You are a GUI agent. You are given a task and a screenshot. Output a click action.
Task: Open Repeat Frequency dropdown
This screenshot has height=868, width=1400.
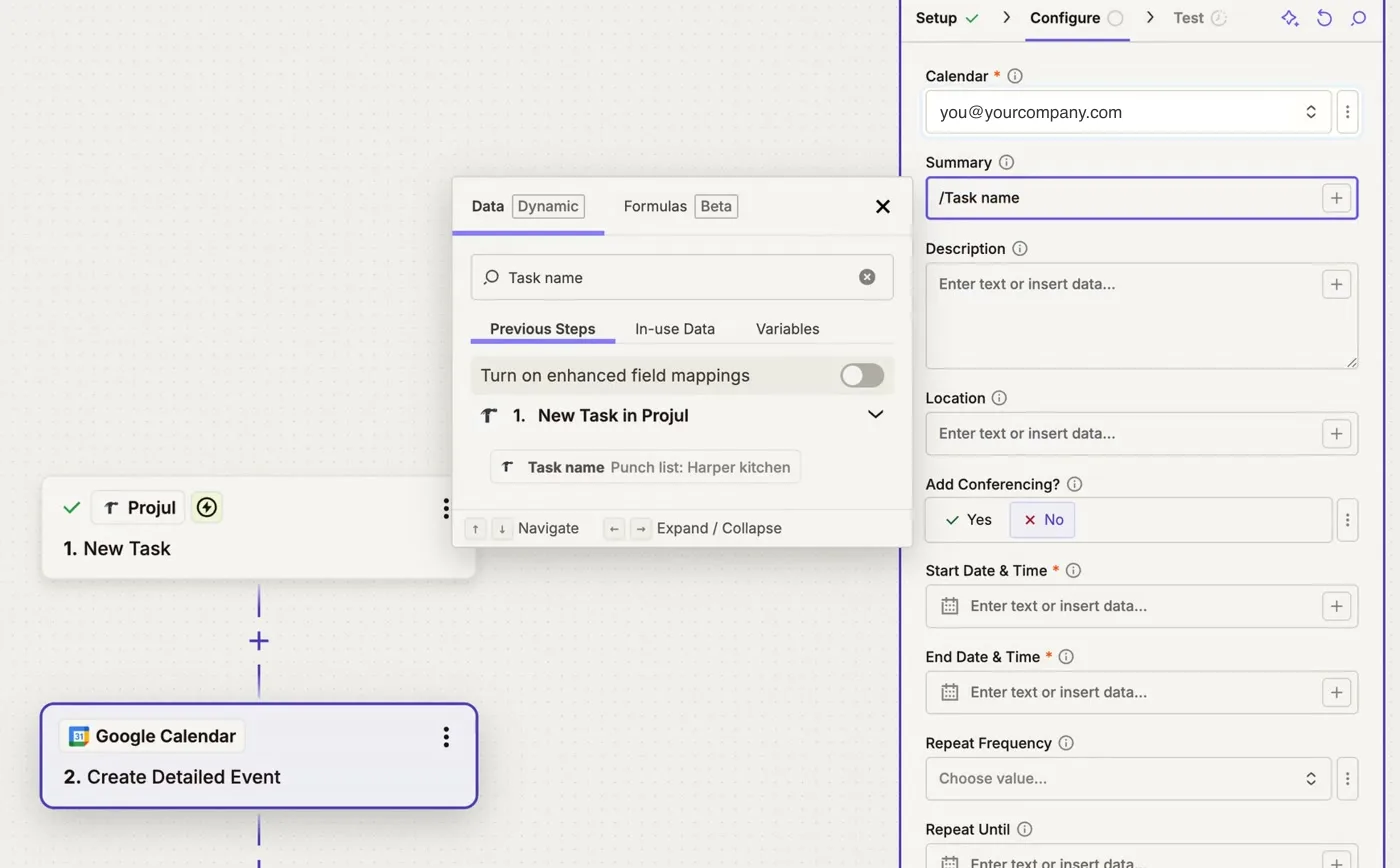point(1128,778)
